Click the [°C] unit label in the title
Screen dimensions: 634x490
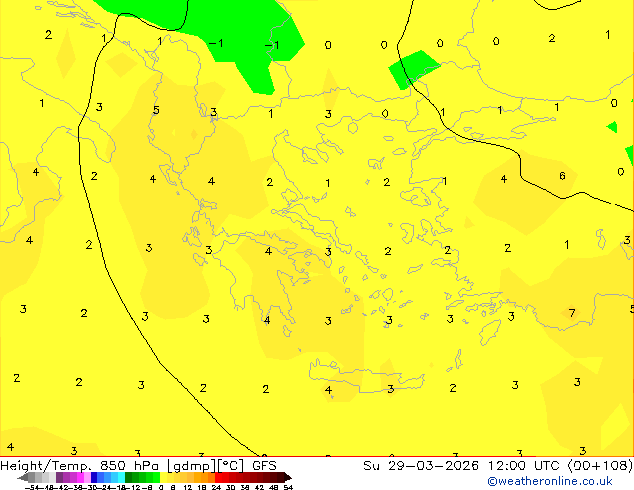point(231,466)
